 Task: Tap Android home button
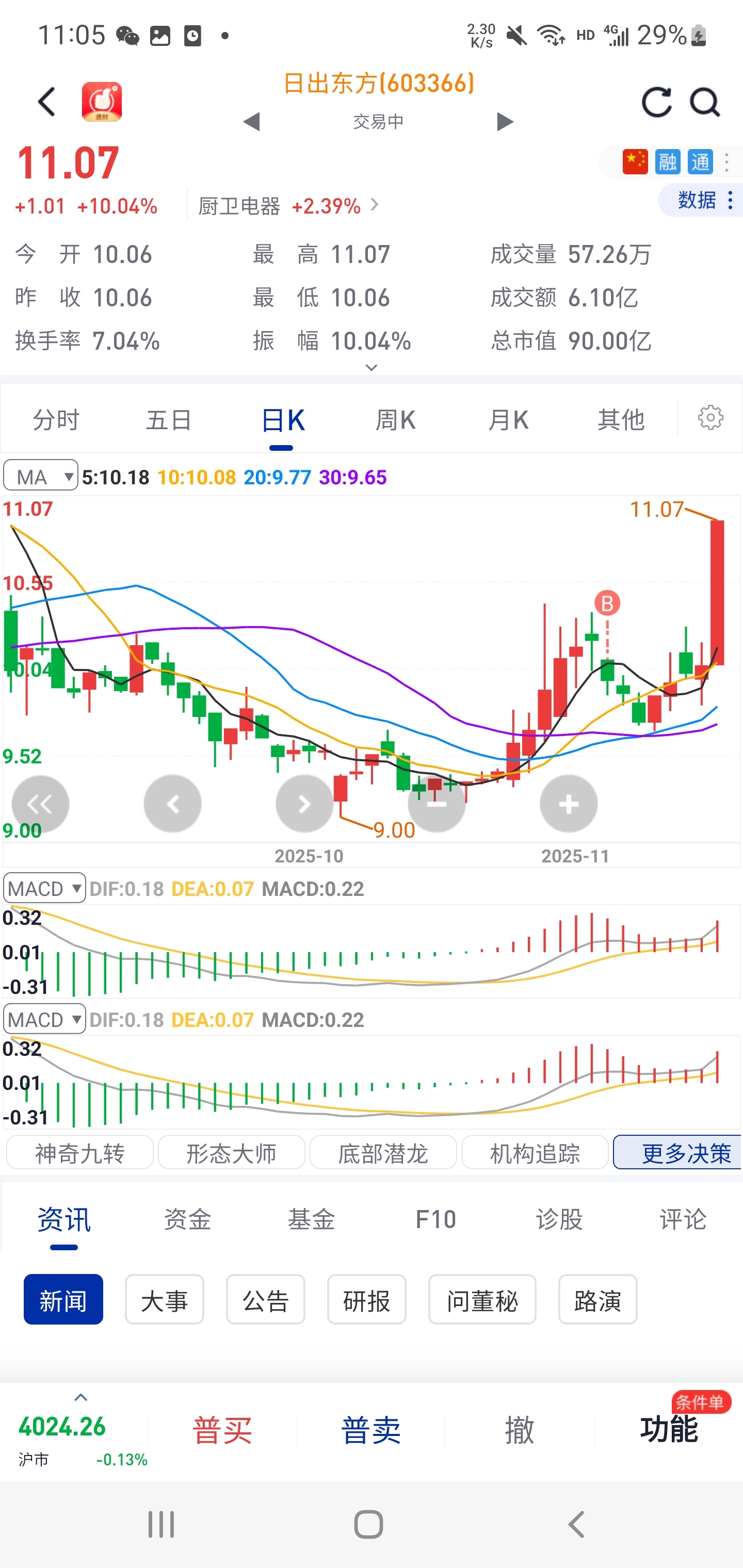click(x=368, y=1525)
